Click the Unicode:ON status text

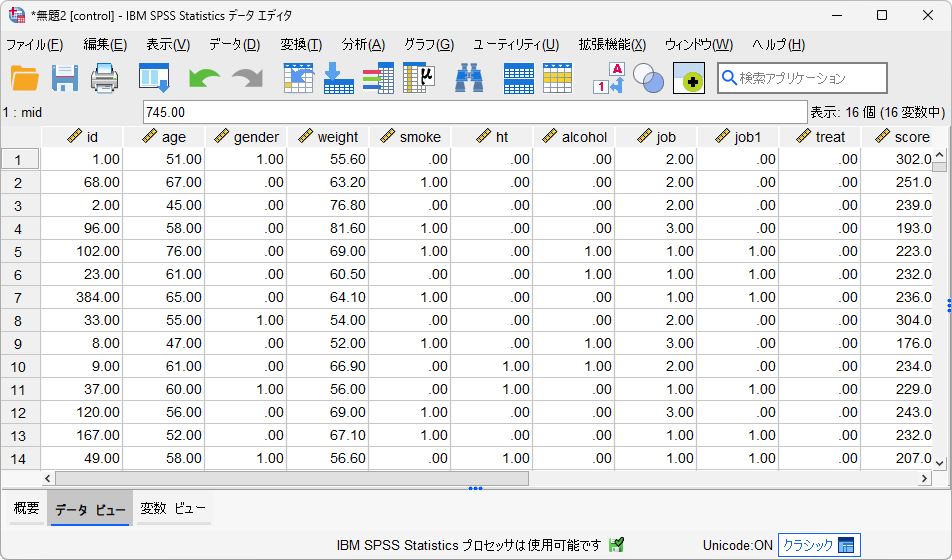click(x=737, y=545)
